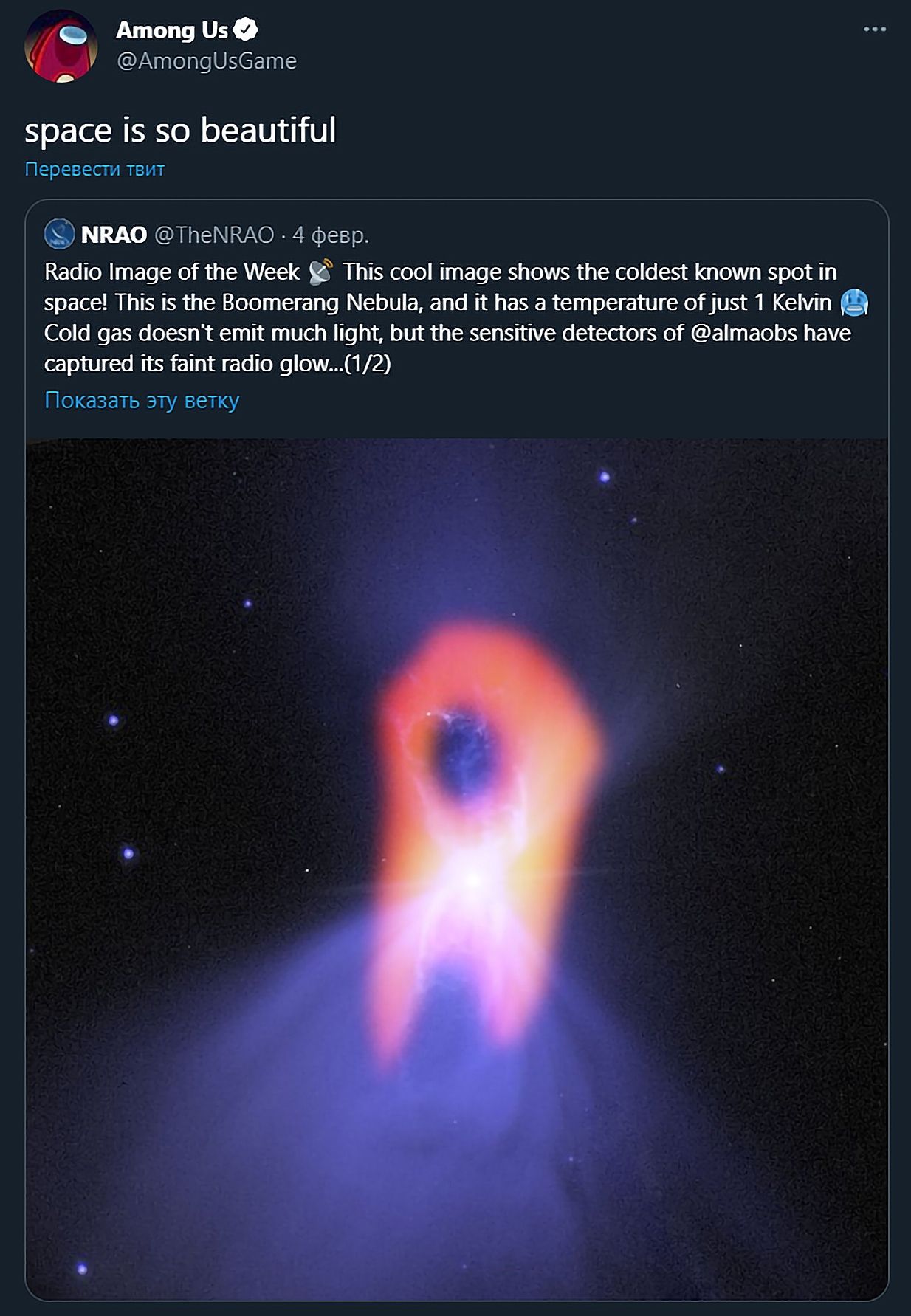Click the "(1/2)" thread counter text

(x=368, y=363)
